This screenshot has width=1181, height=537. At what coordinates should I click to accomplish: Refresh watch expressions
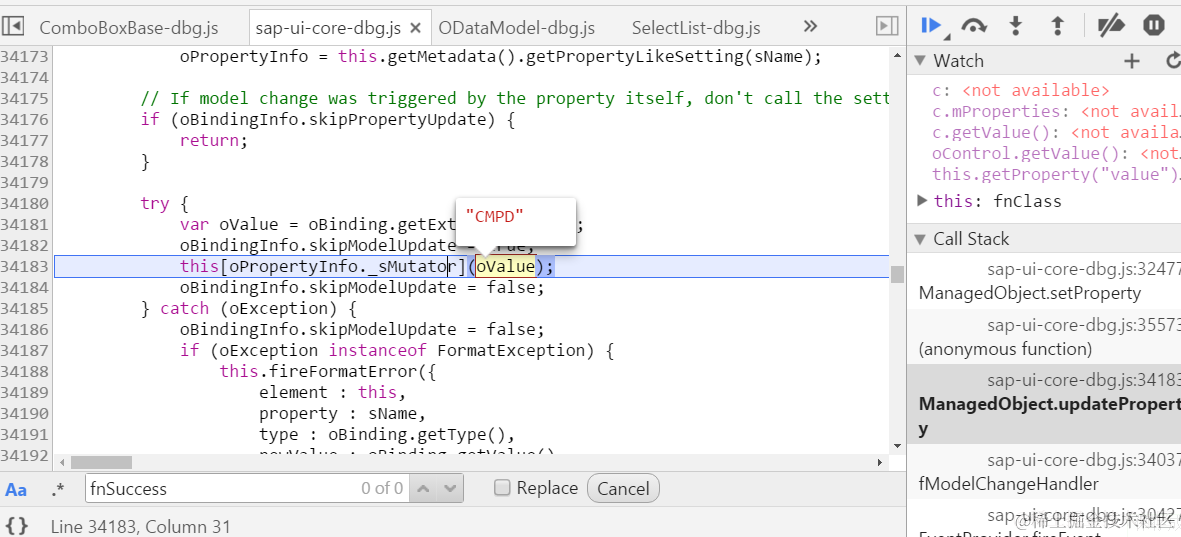click(x=1173, y=61)
